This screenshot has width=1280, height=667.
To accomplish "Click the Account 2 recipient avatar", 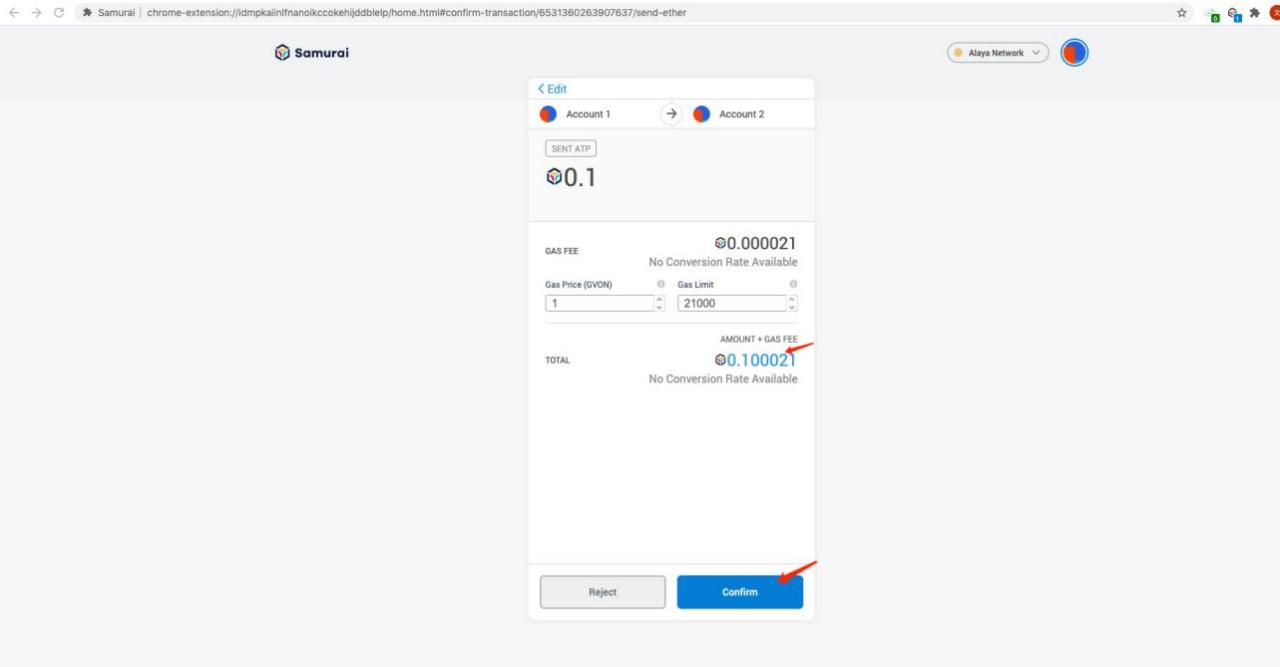I will [701, 114].
